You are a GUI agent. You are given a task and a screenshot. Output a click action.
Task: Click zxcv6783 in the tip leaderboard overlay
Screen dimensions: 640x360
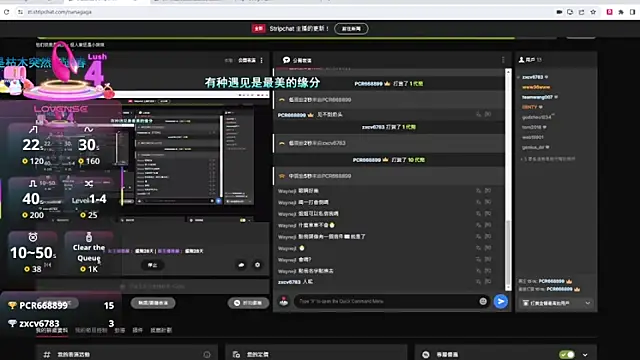tap(39, 323)
